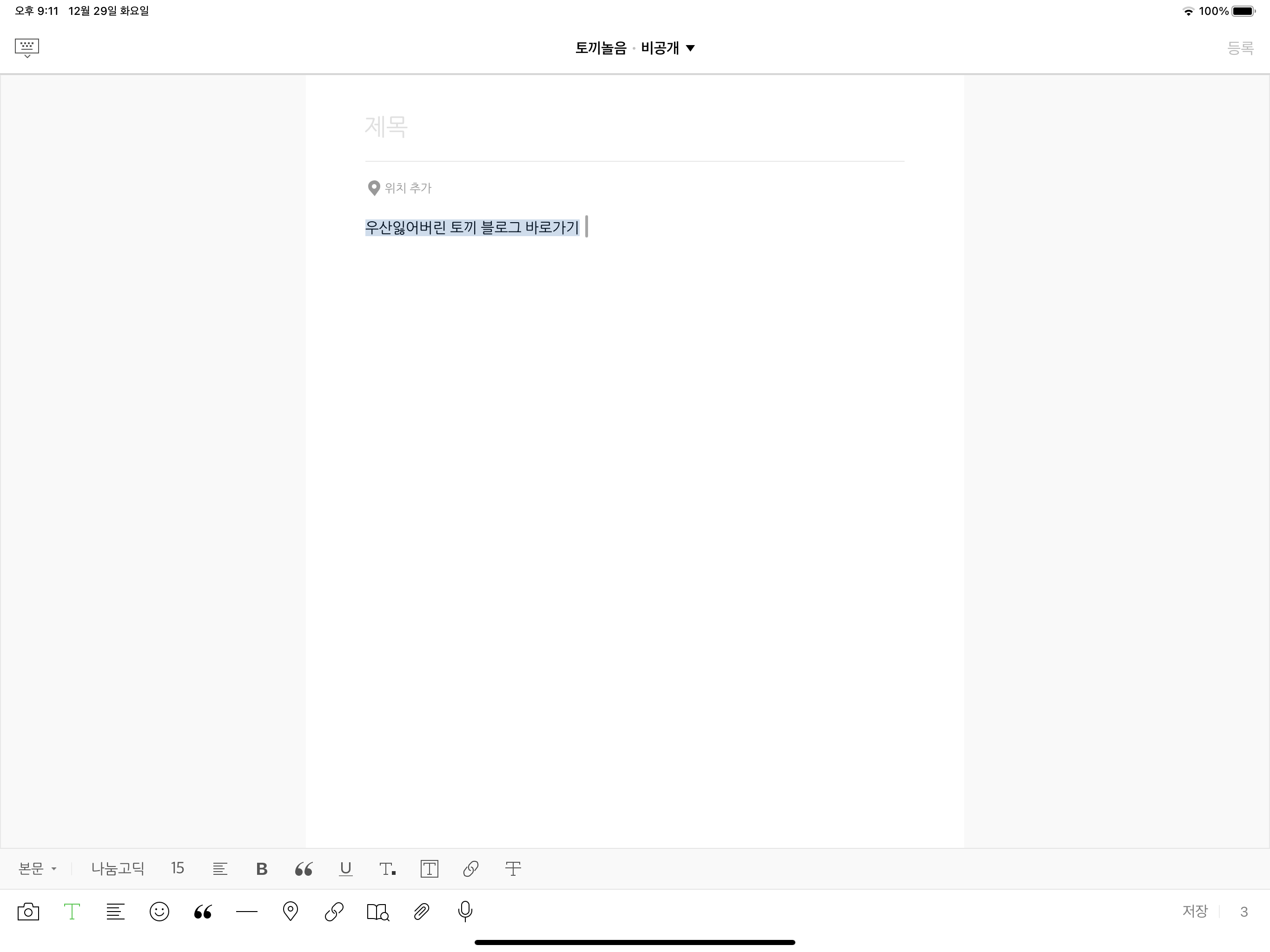The image size is (1270, 952).
Task: Change the font size 15 setting
Action: [x=178, y=868]
